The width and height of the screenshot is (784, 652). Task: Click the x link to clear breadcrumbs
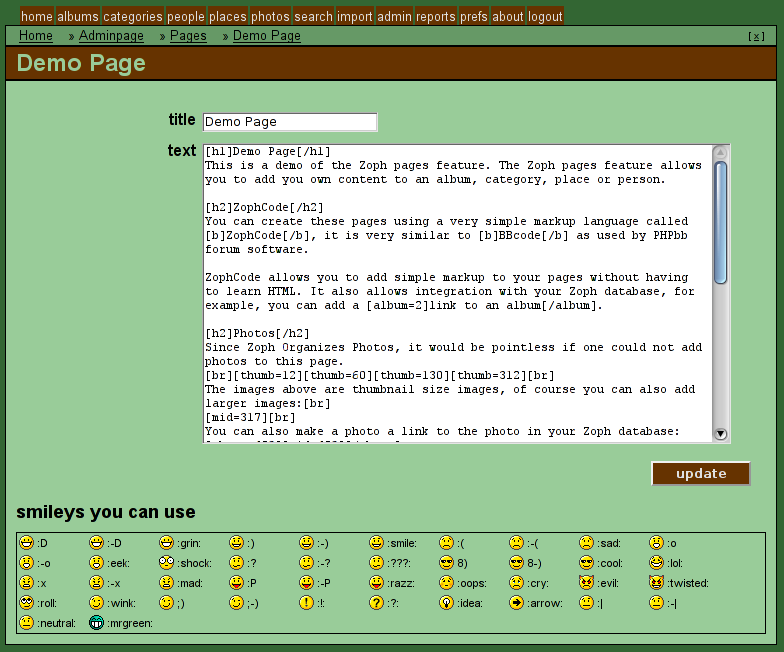[756, 37]
